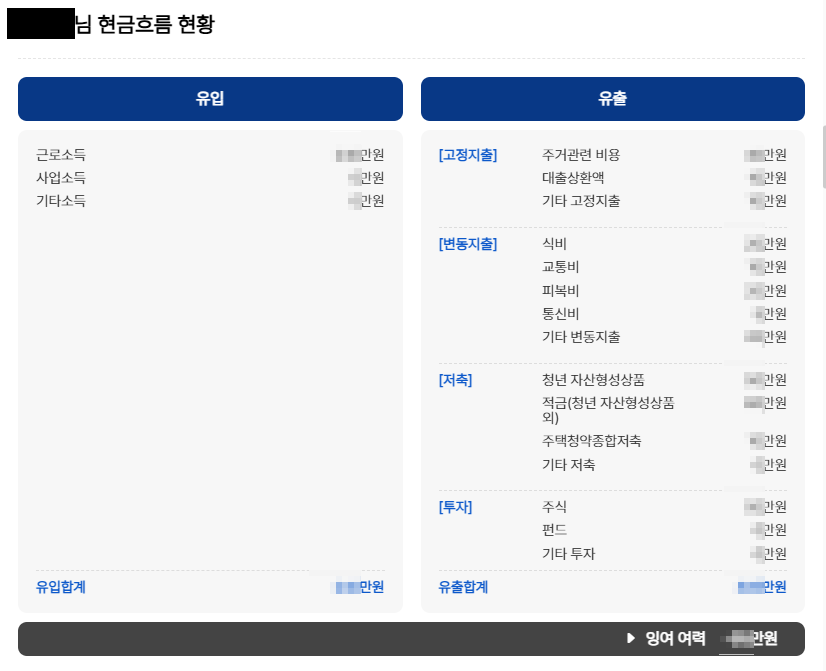Click the 유출합계 total label
Image resolution: width=826 pixels, height=671 pixels.
tap(463, 587)
